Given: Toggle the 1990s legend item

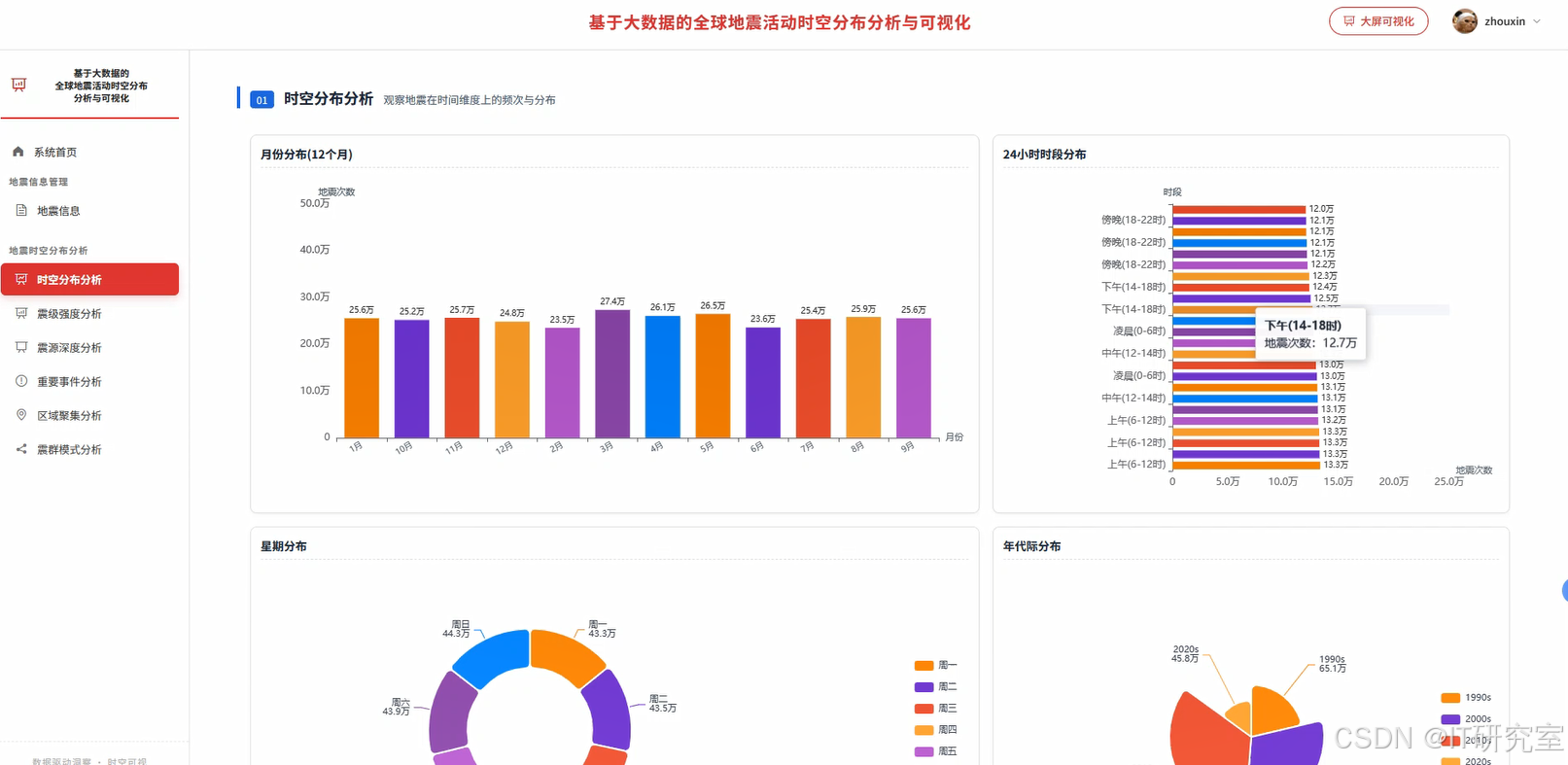Looking at the screenshot, I should coord(1466,698).
